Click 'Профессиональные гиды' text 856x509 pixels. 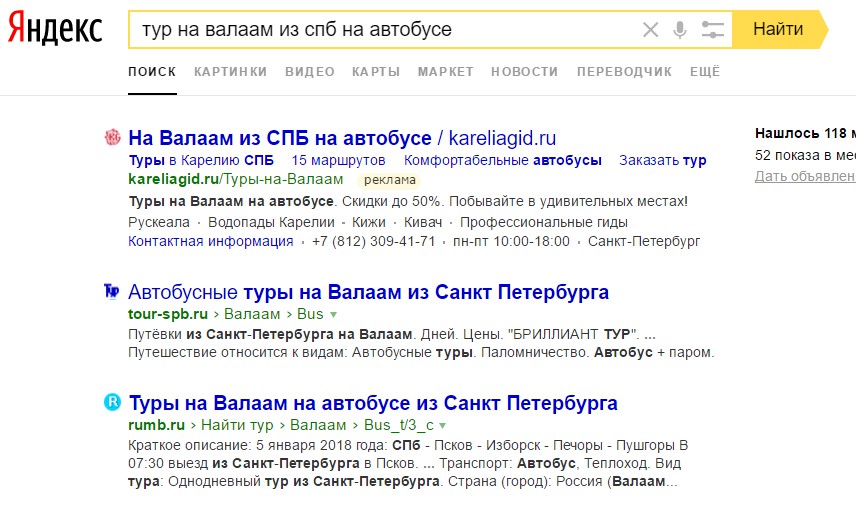[x=544, y=223]
